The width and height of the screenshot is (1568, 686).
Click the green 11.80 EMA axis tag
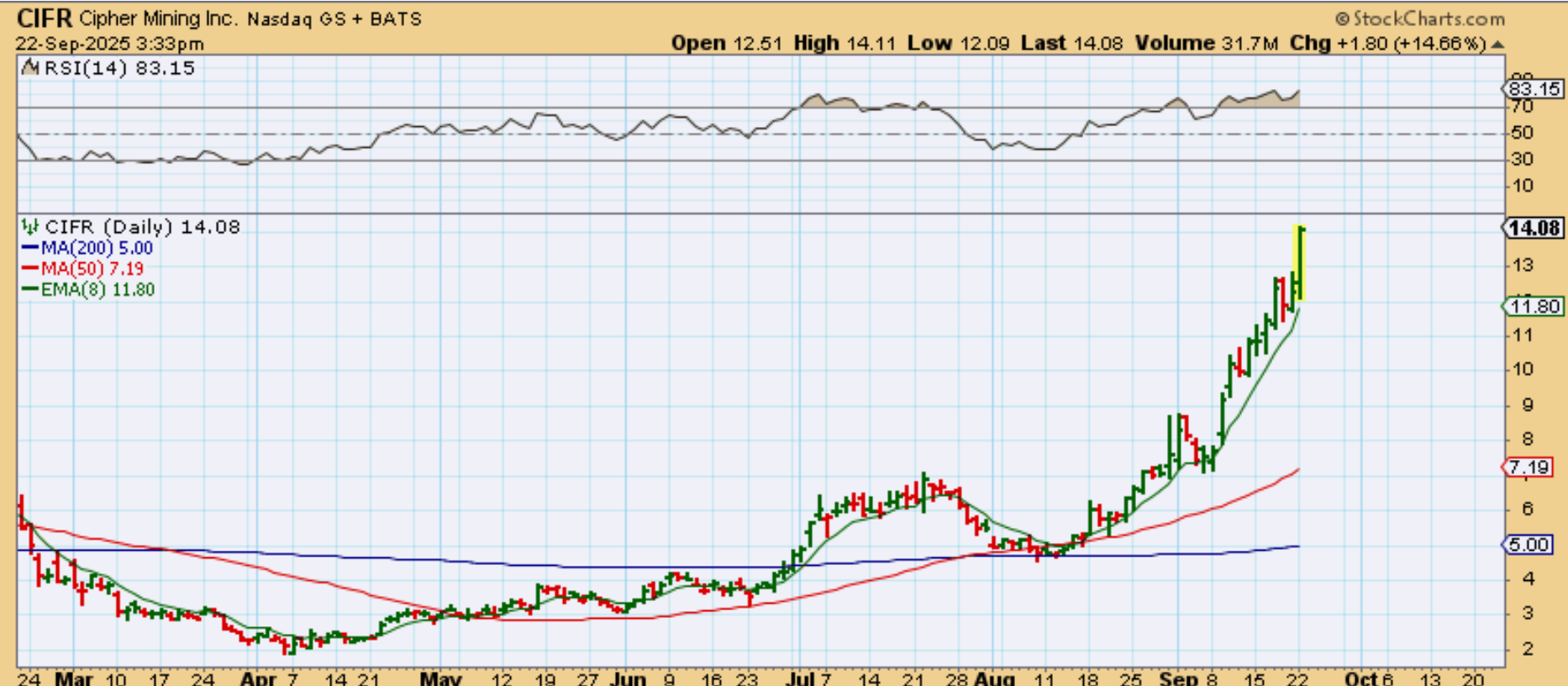point(1533,307)
